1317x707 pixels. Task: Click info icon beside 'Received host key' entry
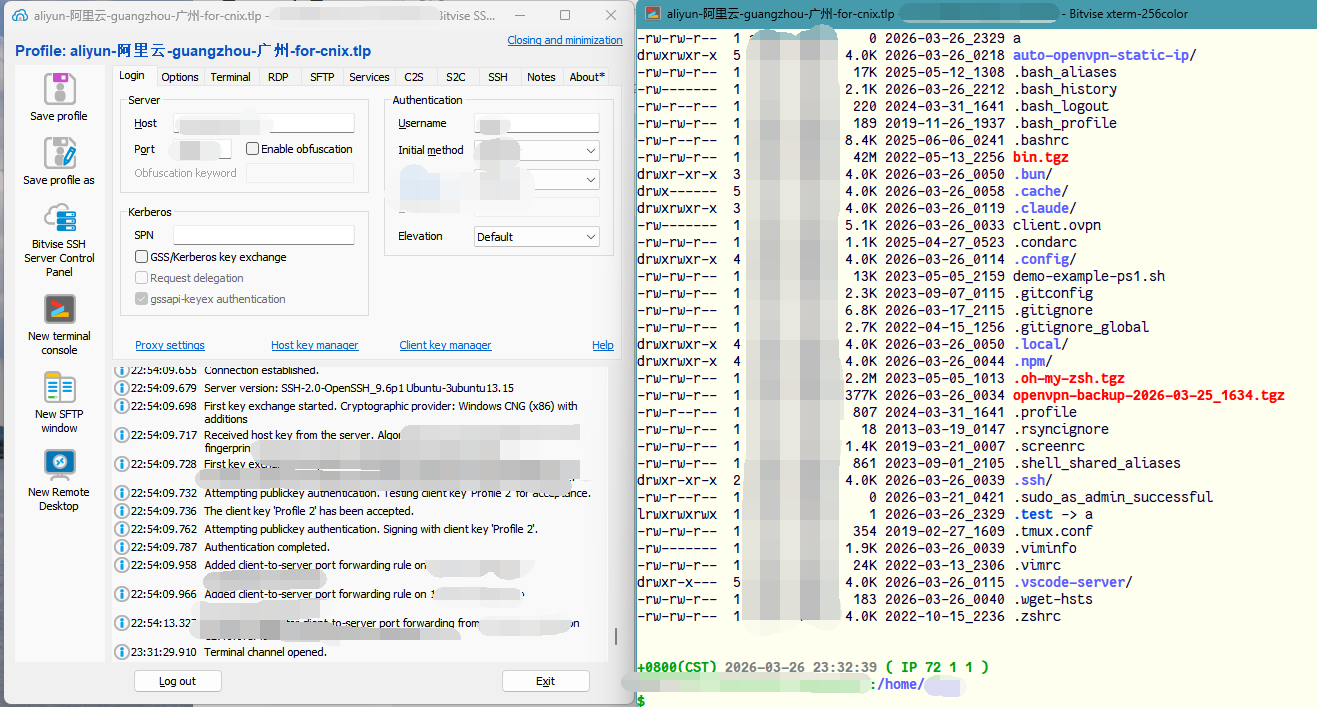[x=122, y=435]
